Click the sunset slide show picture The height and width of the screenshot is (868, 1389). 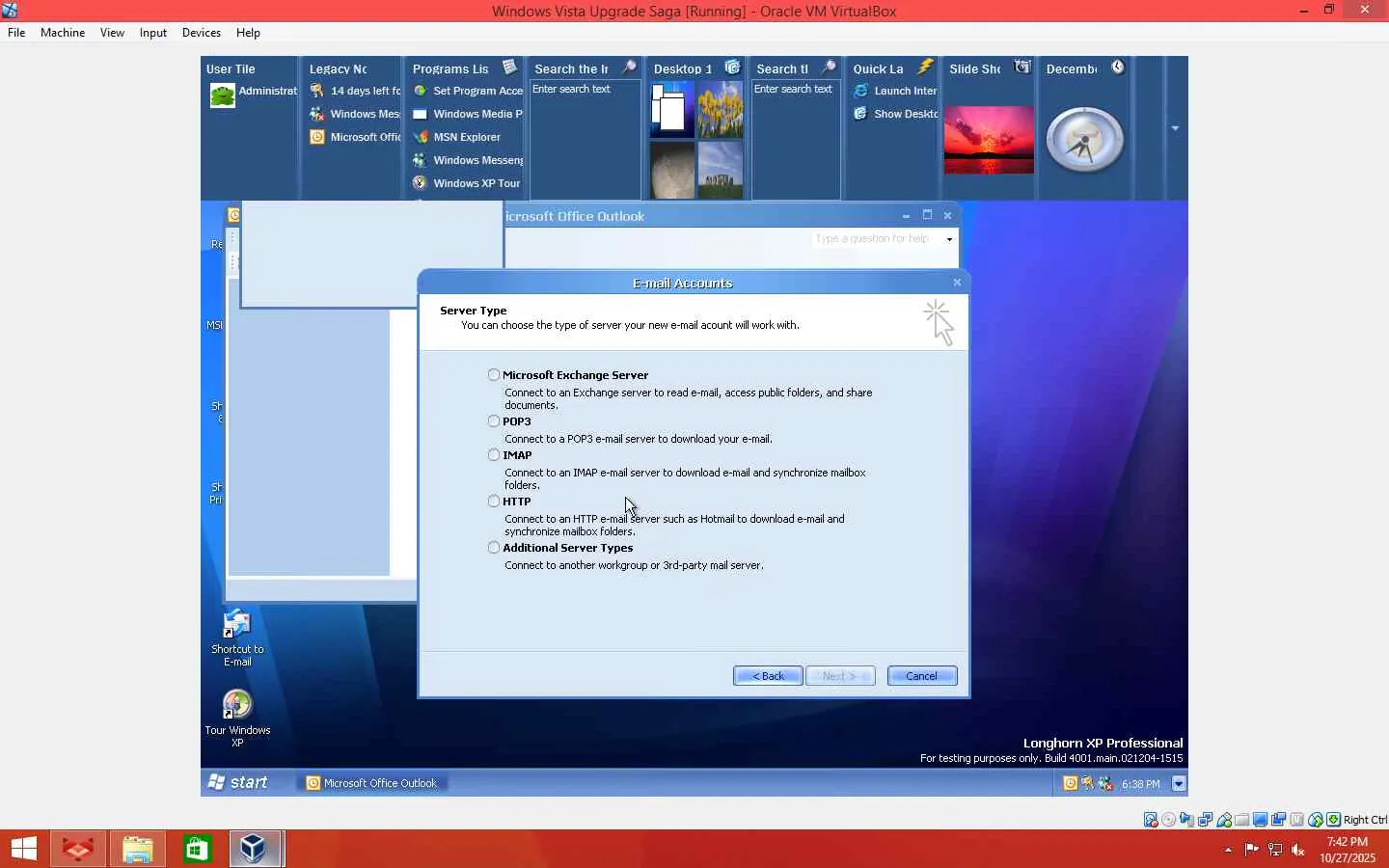coord(989,140)
